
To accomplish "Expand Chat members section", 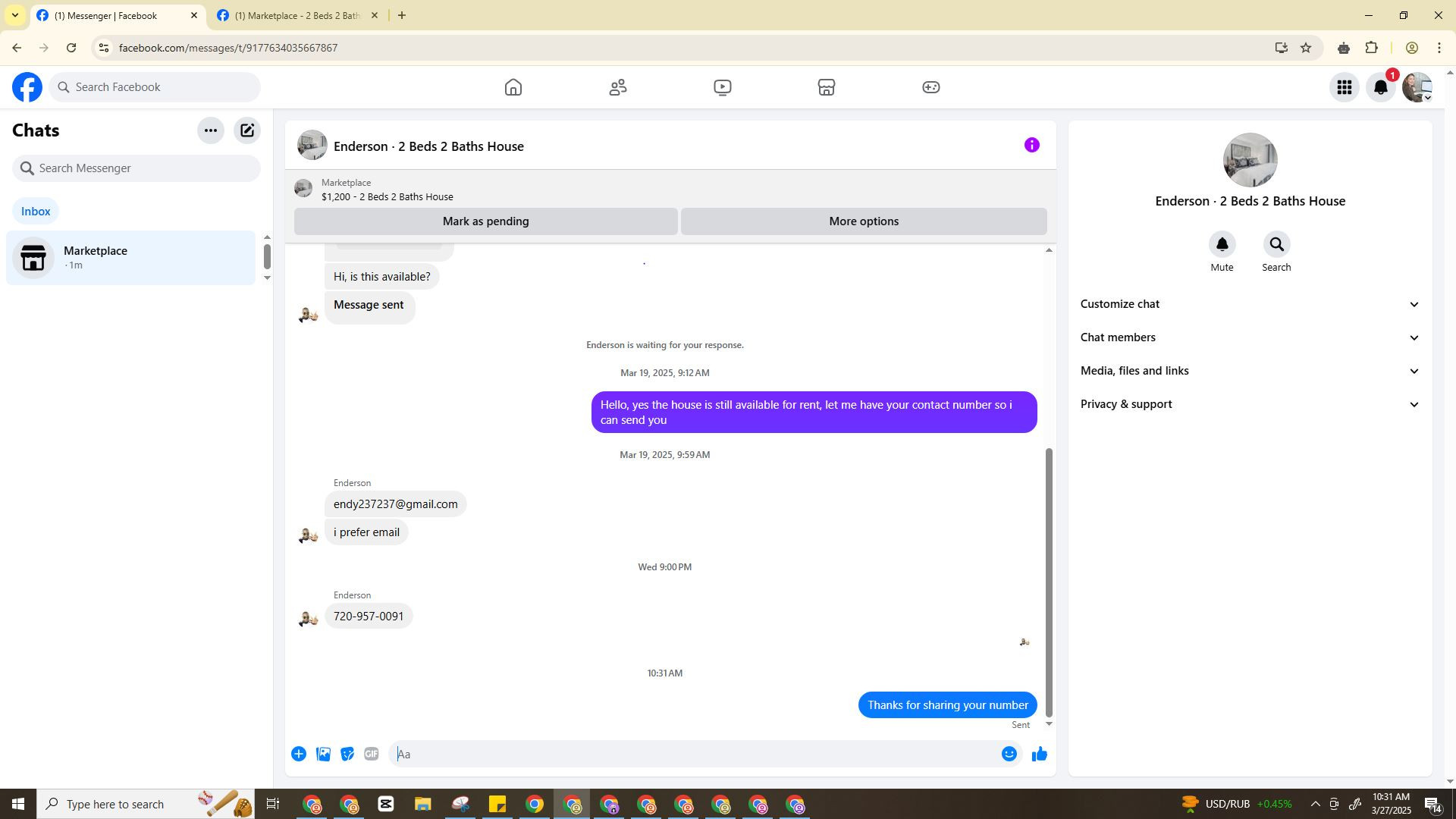I will (1250, 337).
